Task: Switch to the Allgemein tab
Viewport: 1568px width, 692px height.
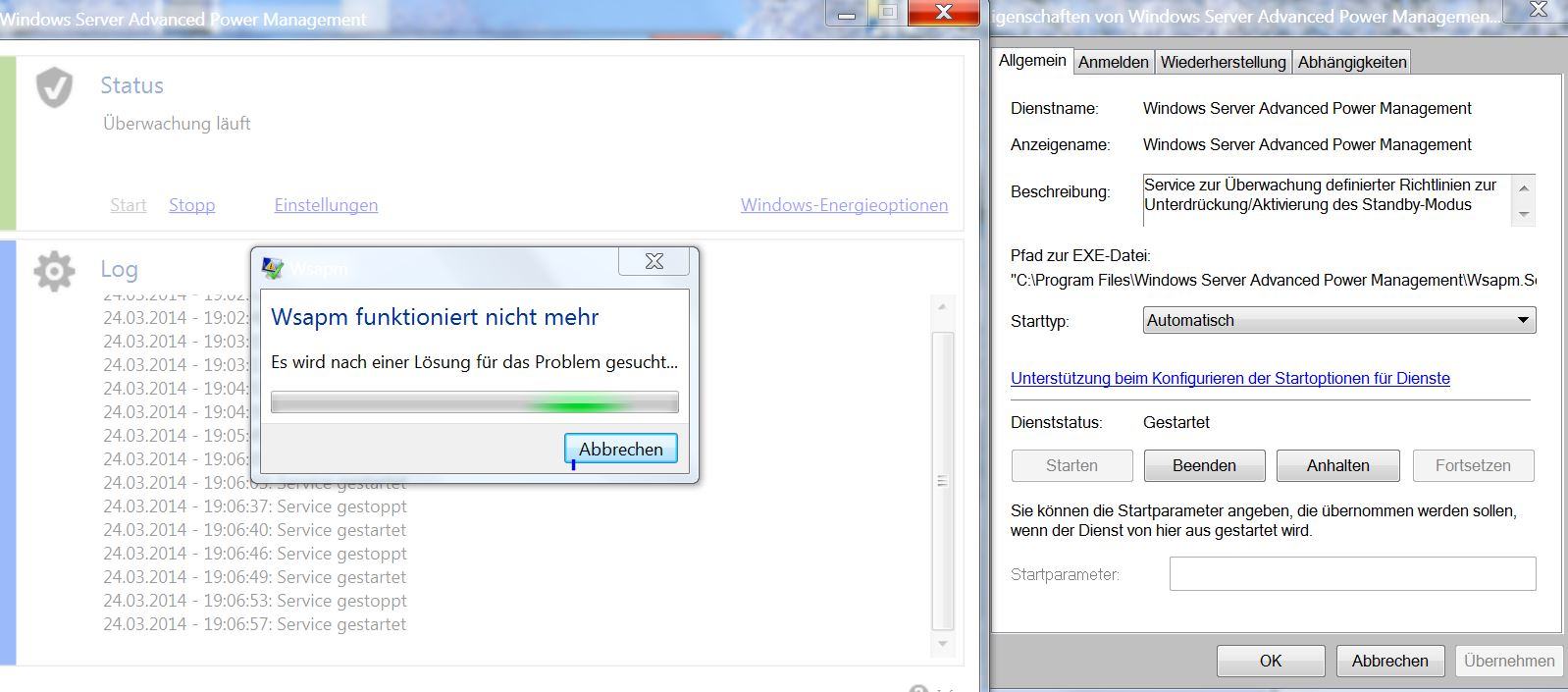Action: pos(1032,60)
